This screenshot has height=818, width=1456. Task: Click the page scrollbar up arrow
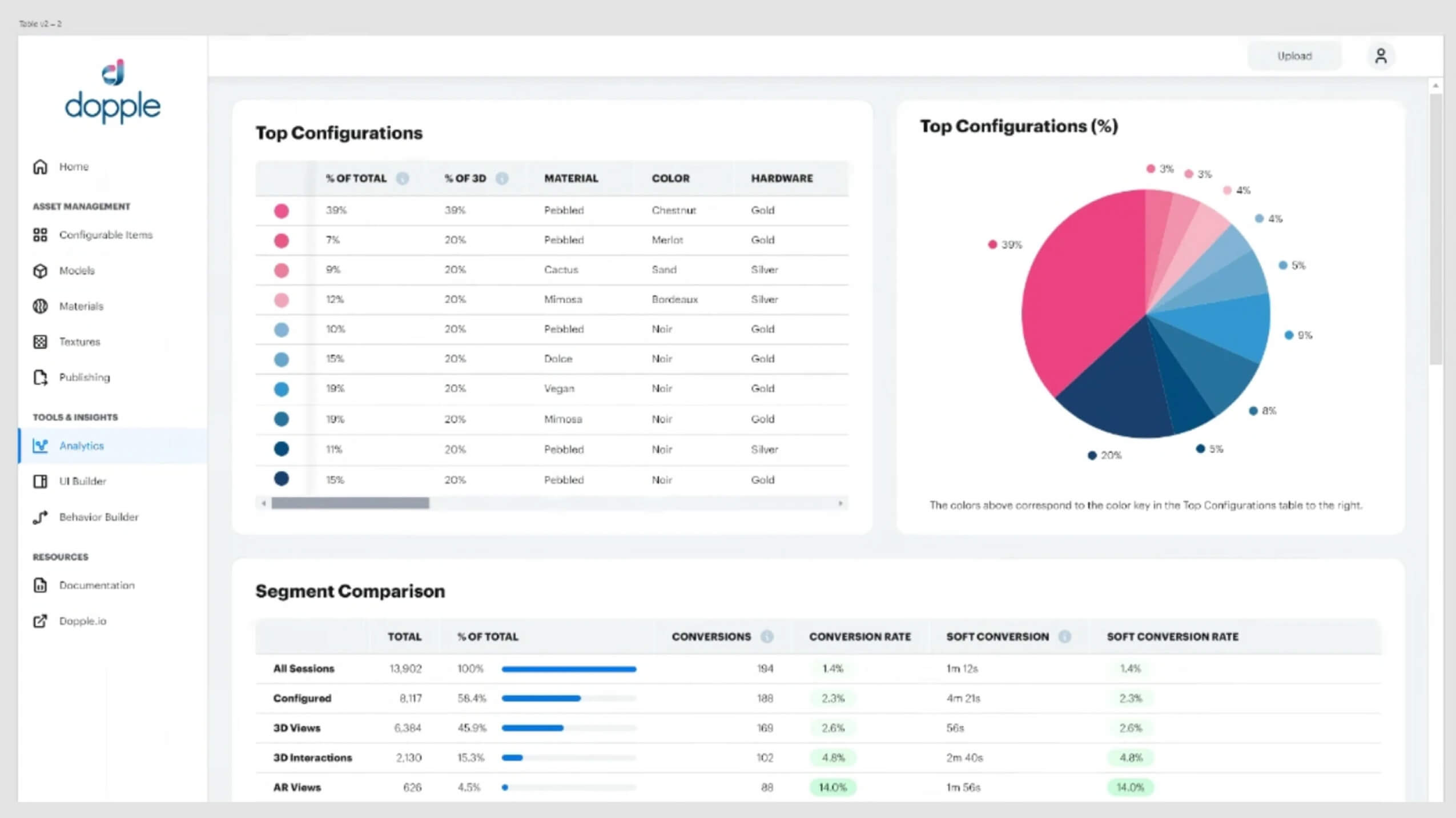pyautogui.click(x=1435, y=86)
